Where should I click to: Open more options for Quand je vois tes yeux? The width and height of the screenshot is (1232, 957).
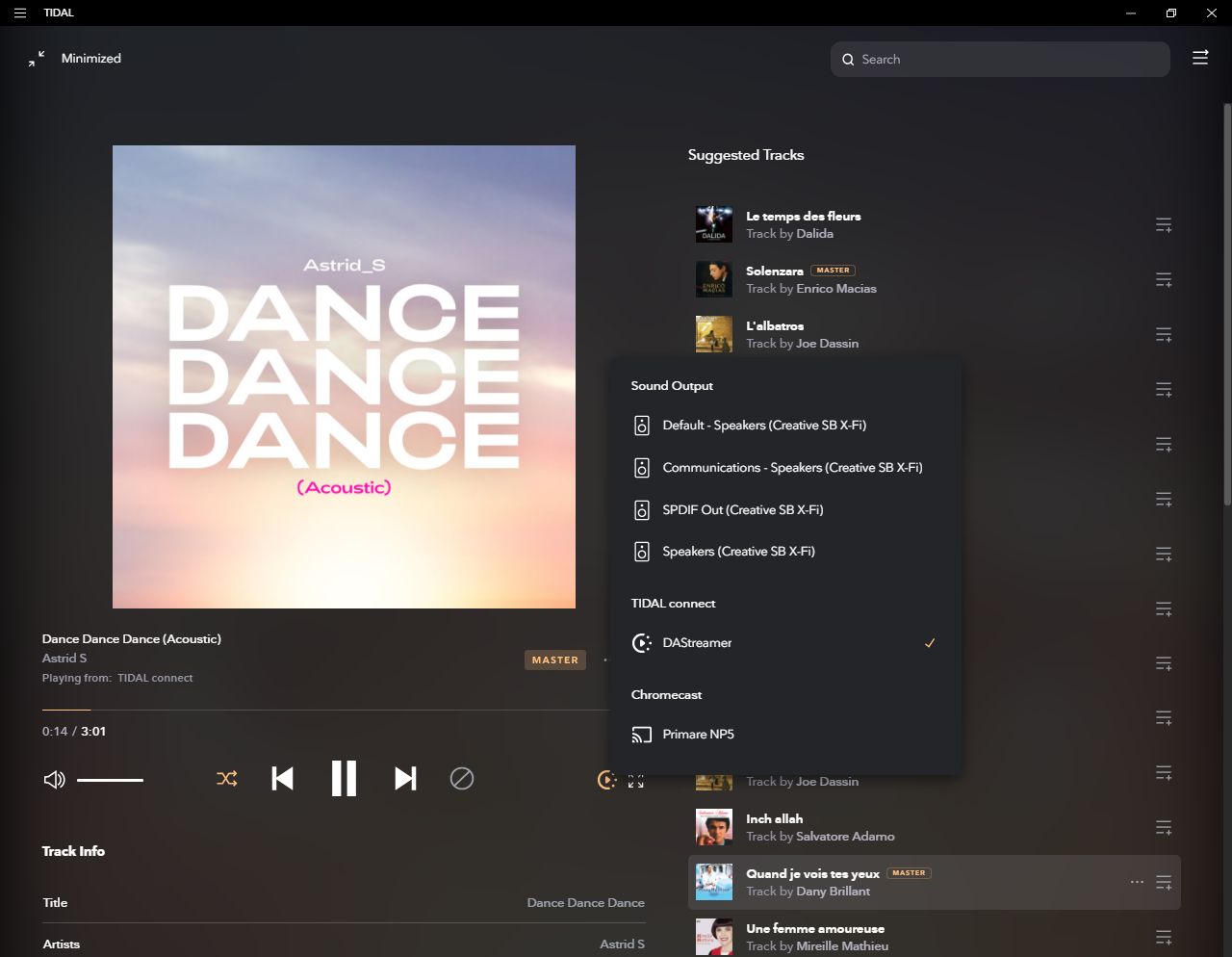1137,882
